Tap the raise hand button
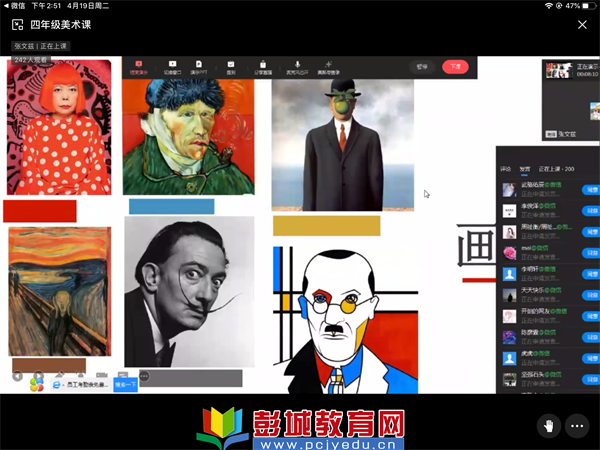Image resolution: width=600 pixels, height=450 pixels. tap(549, 426)
